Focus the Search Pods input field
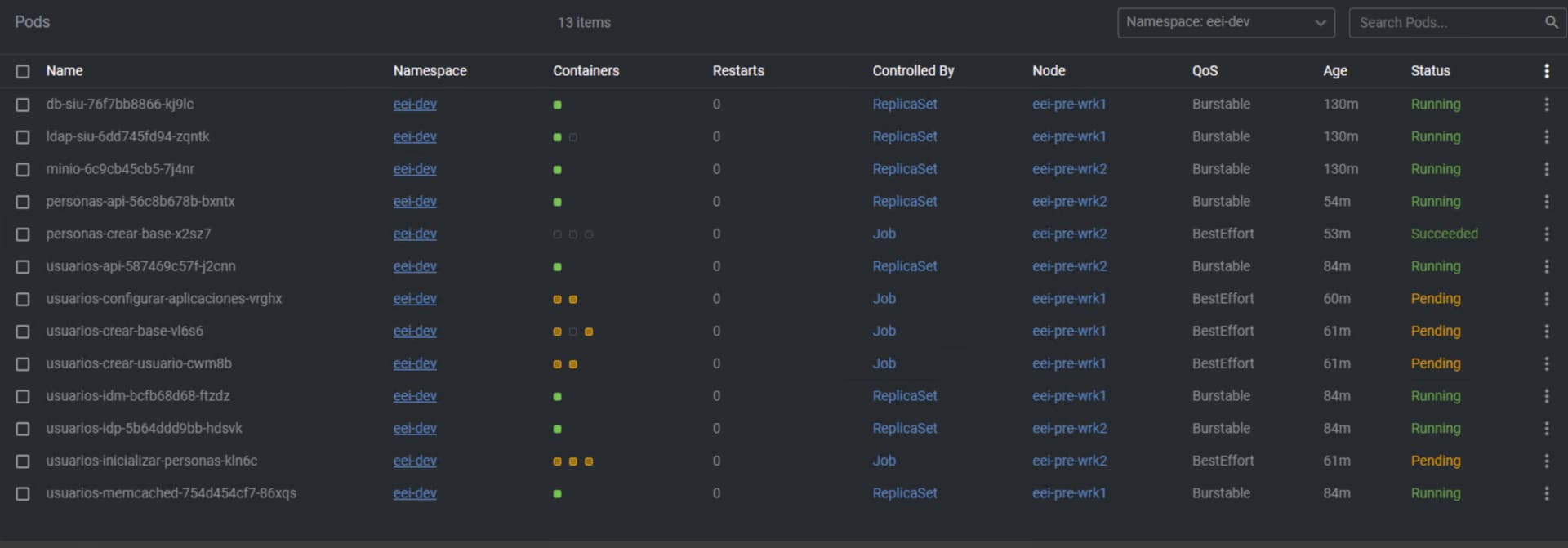This screenshot has width=1568, height=548. coord(1445,23)
